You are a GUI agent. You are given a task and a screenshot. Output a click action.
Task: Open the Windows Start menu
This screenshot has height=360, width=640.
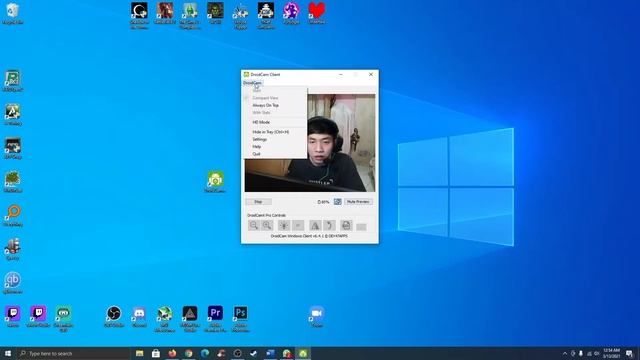pos(8,353)
